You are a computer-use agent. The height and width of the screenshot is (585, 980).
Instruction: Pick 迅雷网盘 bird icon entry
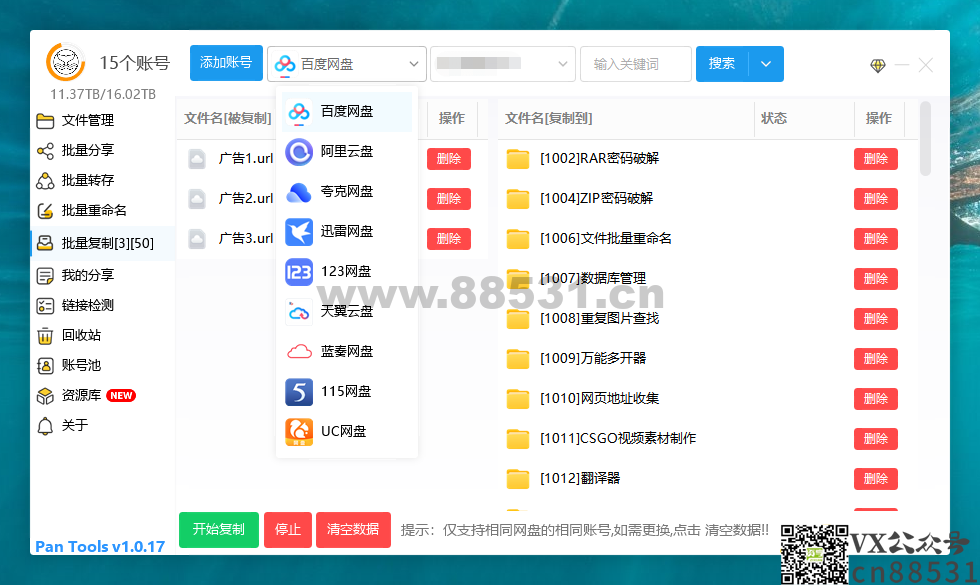300,232
